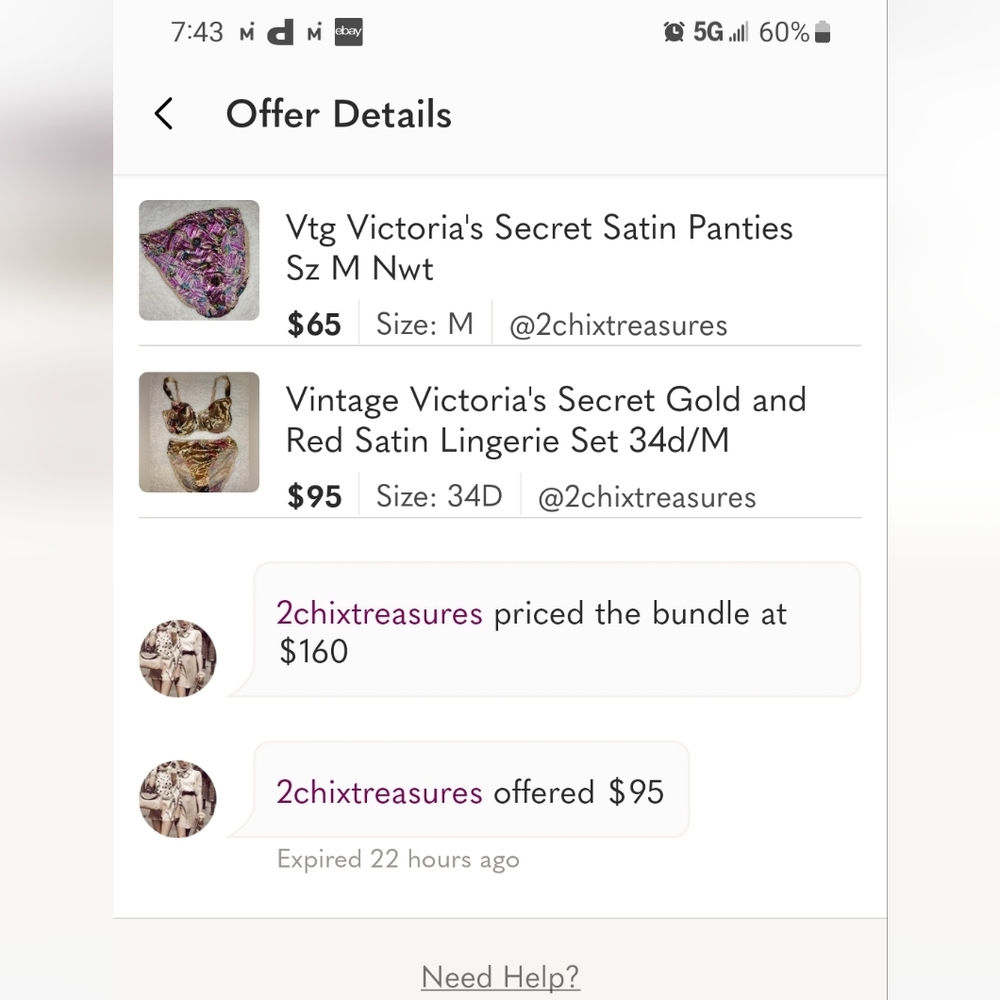Tap the avatar beside the $95 offer
Image resolution: width=1000 pixels, height=1000 pixels.
[177, 799]
